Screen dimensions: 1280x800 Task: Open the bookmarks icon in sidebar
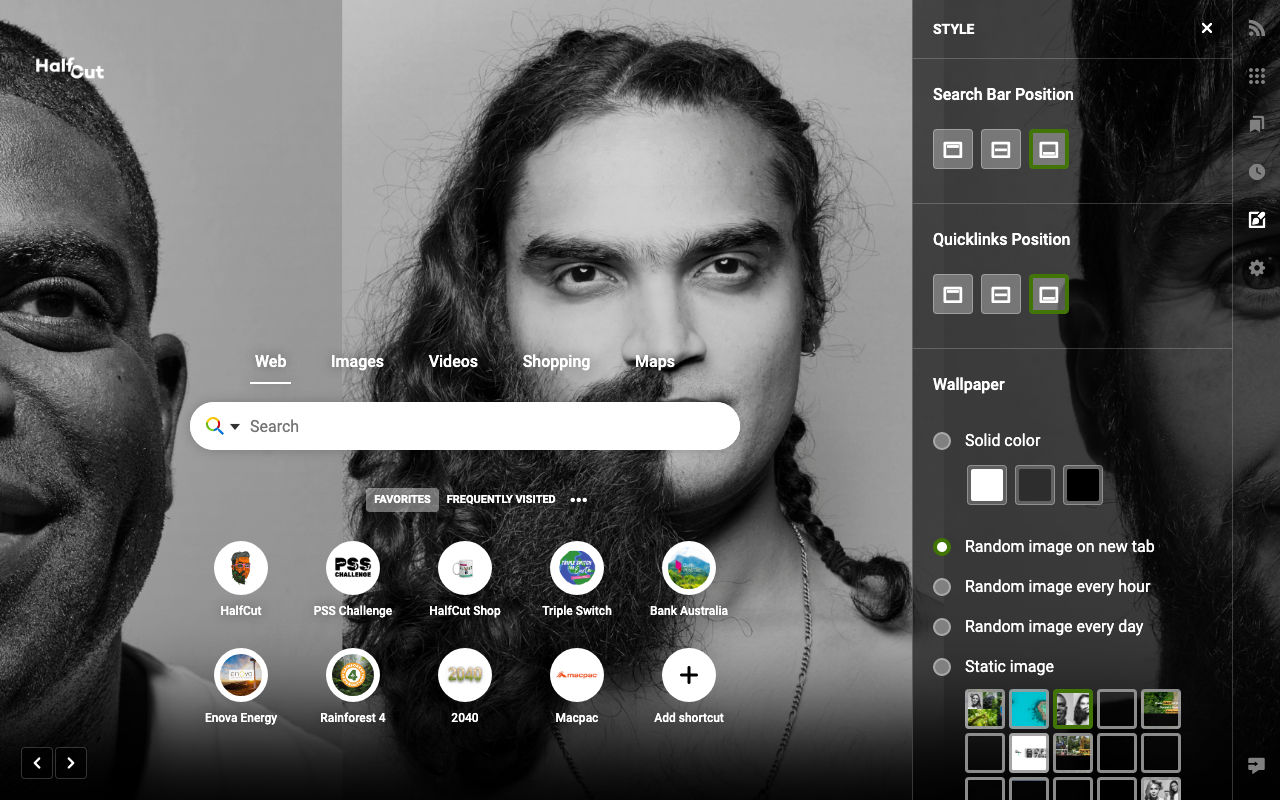point(1257,125)
